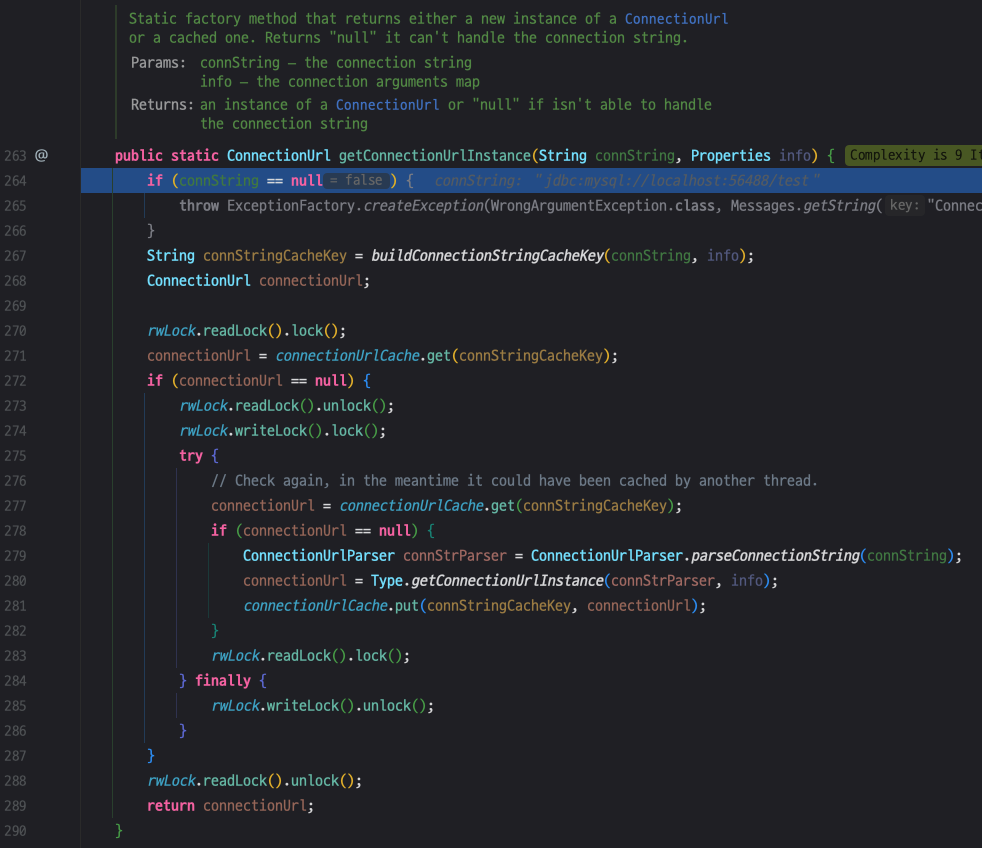Screen dimensions: 982x848
Task: Click the closing brace on line 290
Action: pos(119,830)
